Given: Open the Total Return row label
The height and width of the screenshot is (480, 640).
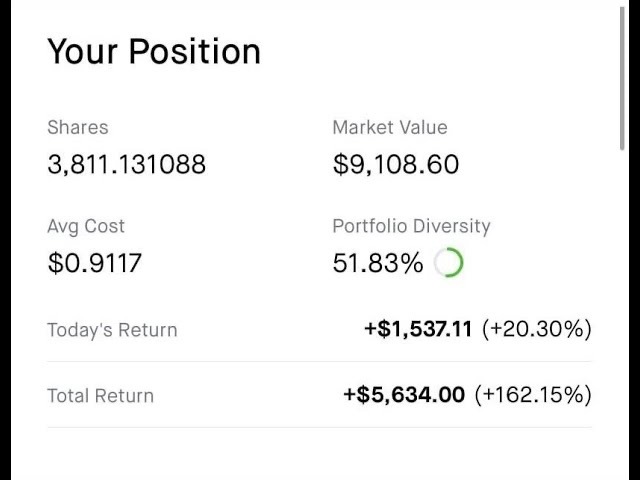Looking at the screenshot, I should (100, 396).
